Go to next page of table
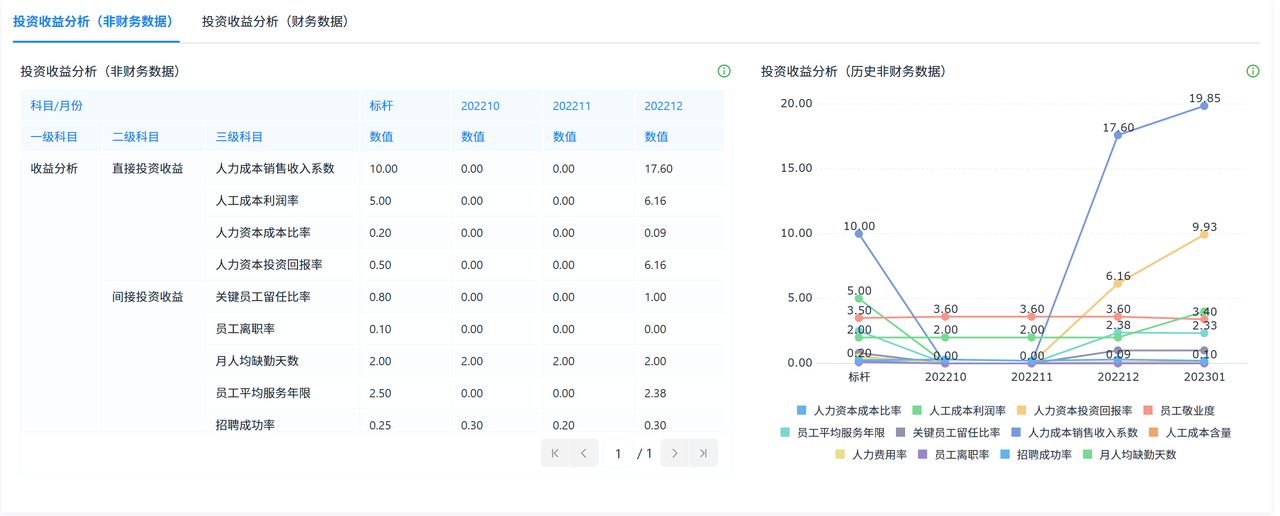 (x=675, y=453)
